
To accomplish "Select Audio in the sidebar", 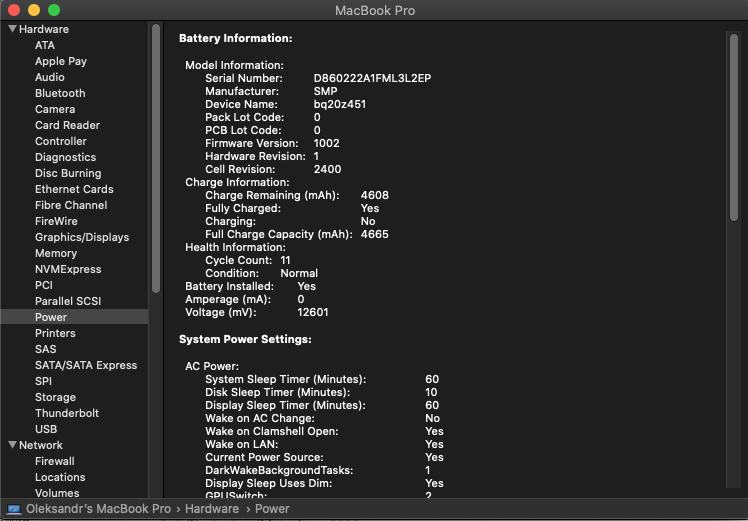I will pos(50,77).
